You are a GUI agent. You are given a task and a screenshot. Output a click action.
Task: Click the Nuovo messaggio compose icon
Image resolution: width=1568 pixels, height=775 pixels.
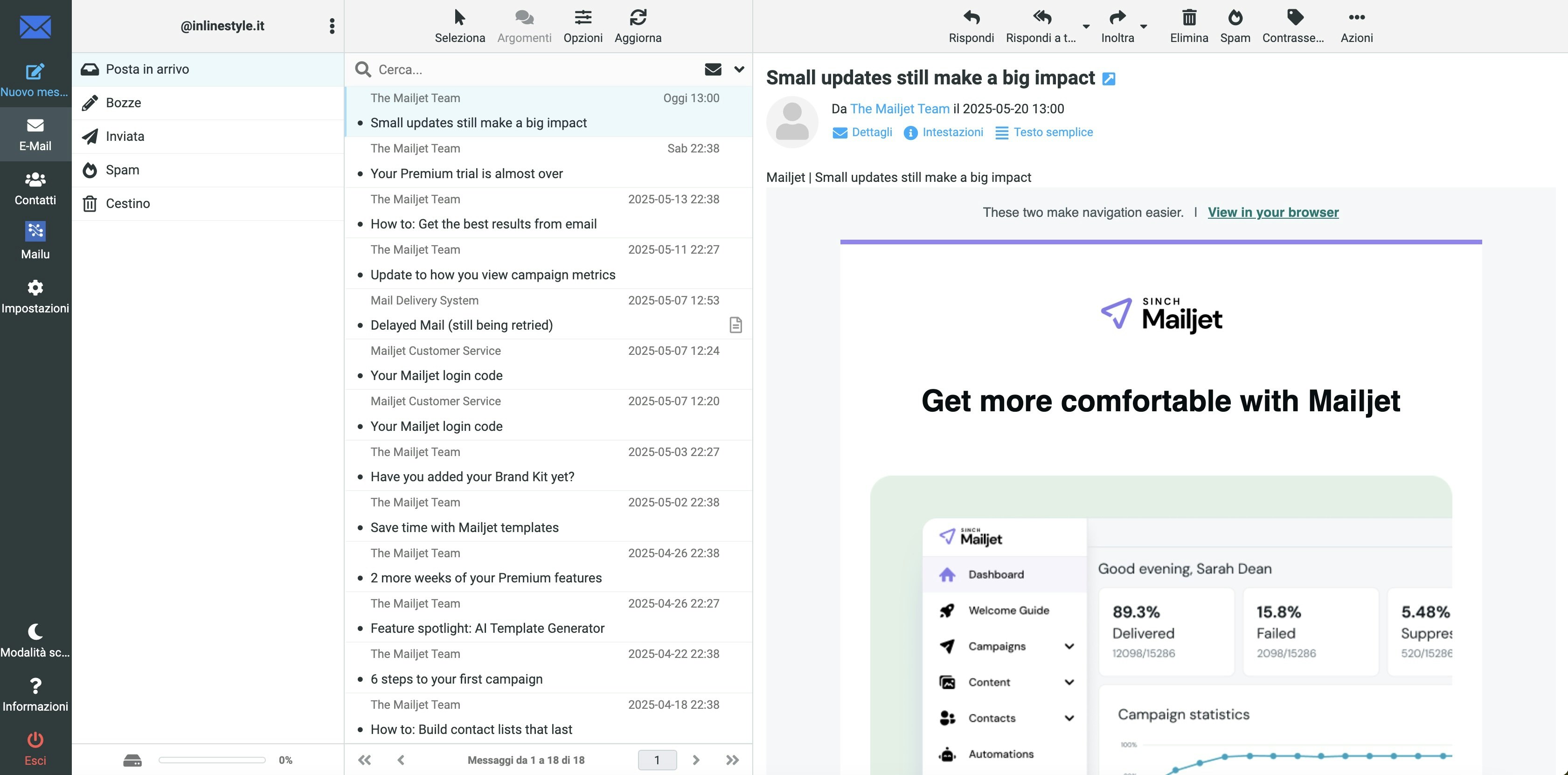point(35,72)
